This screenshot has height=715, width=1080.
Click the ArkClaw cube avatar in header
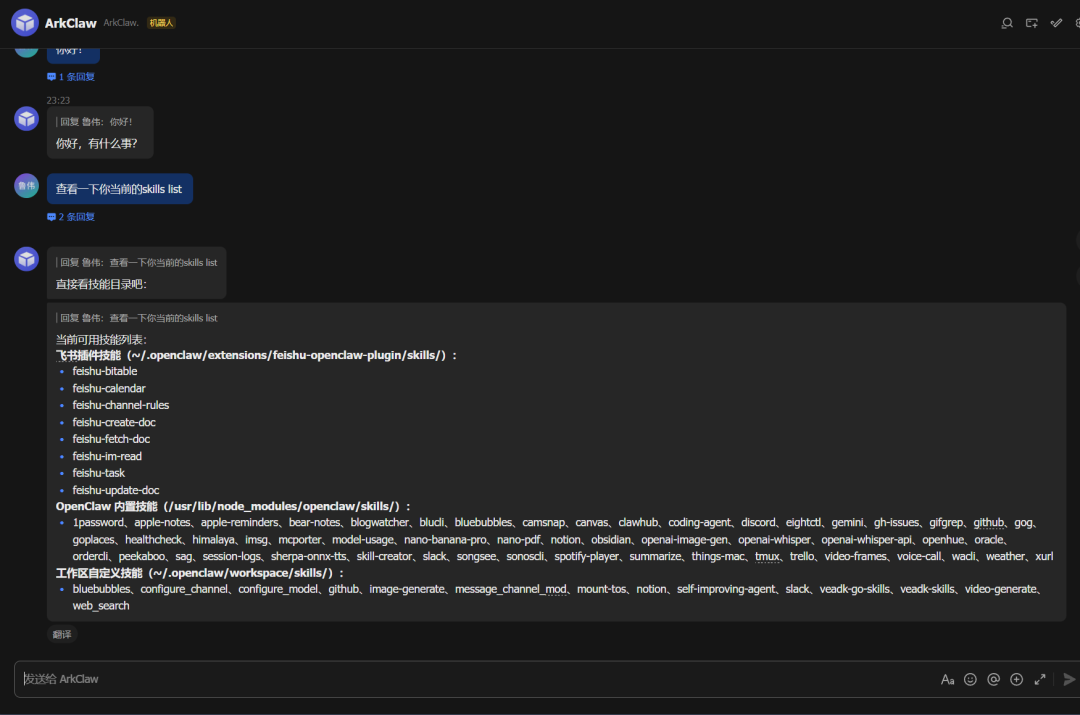(x=25, y=23)
